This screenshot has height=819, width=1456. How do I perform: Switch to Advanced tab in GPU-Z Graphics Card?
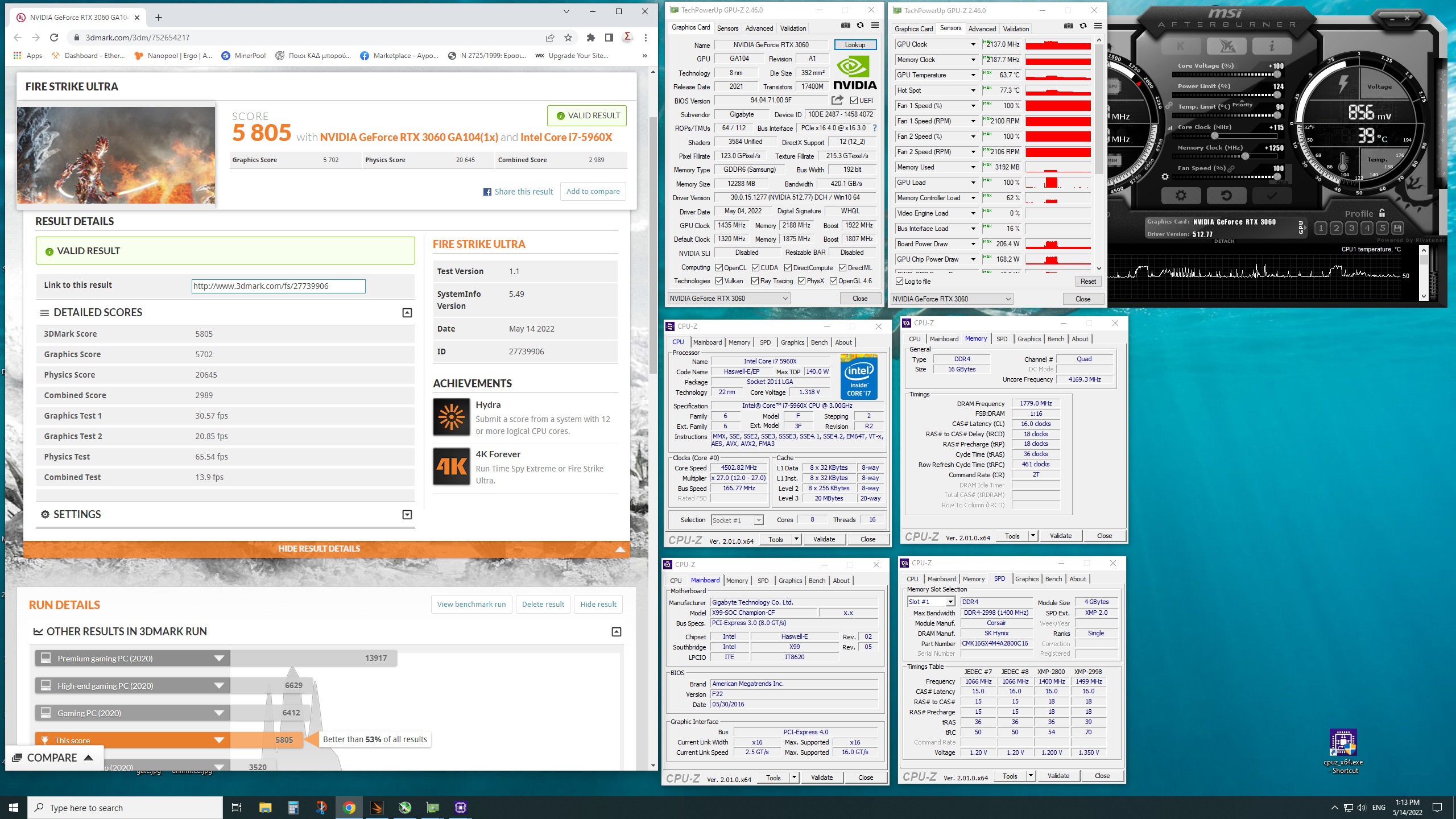click(x=759, y=28)
